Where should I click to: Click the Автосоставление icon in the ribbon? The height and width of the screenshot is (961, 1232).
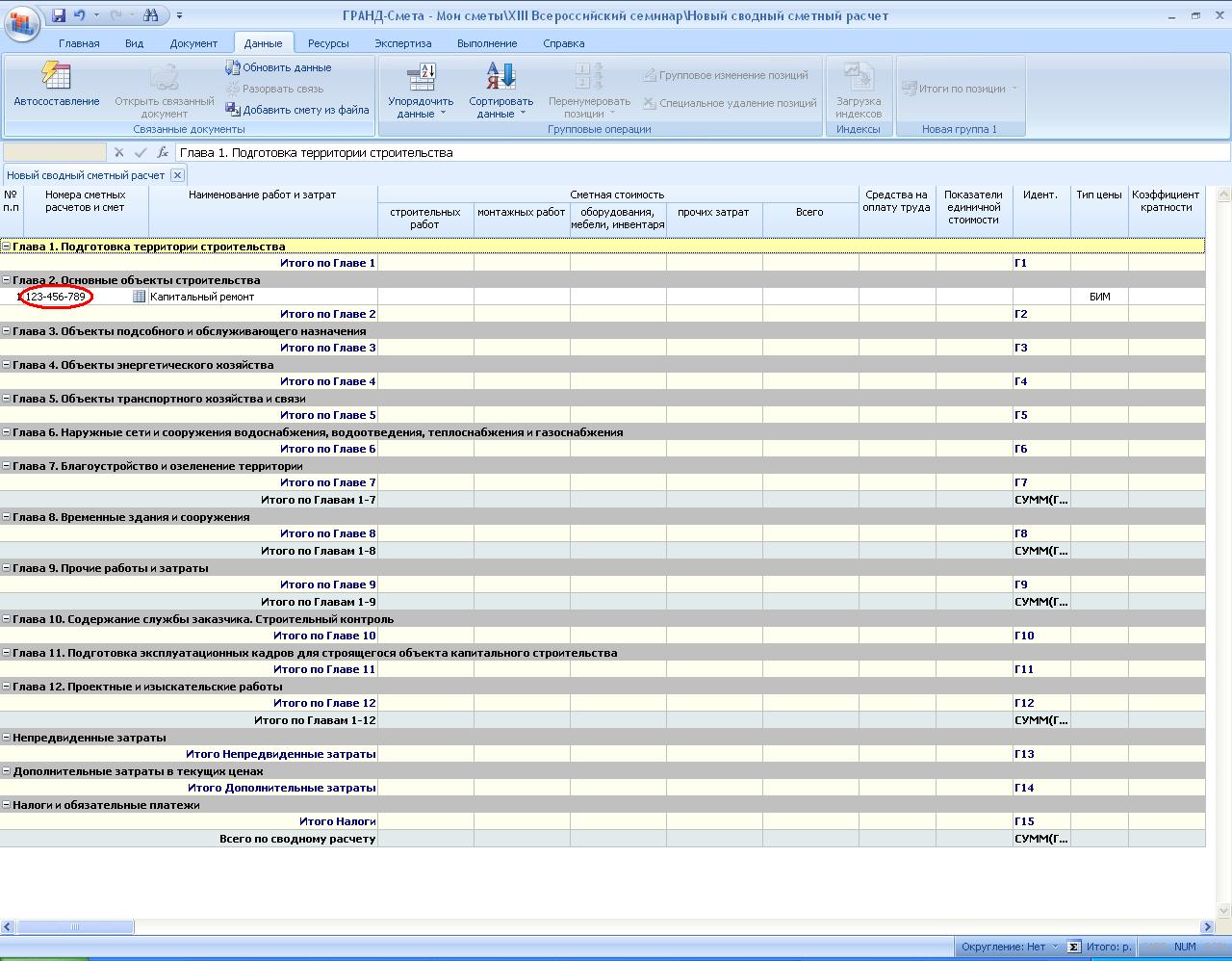pos(56,76)
